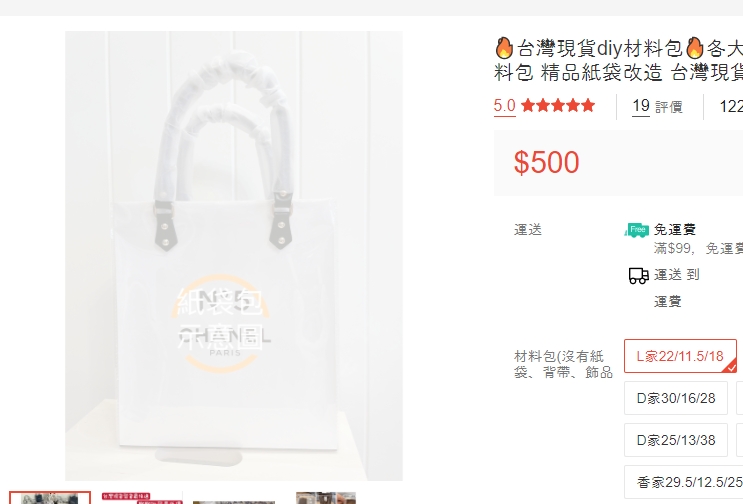The width and height of the screenshot is (743, 504).
Task: Open the 19 評價 reviews section
Action: pyautogui.click(x=657, y=106)
